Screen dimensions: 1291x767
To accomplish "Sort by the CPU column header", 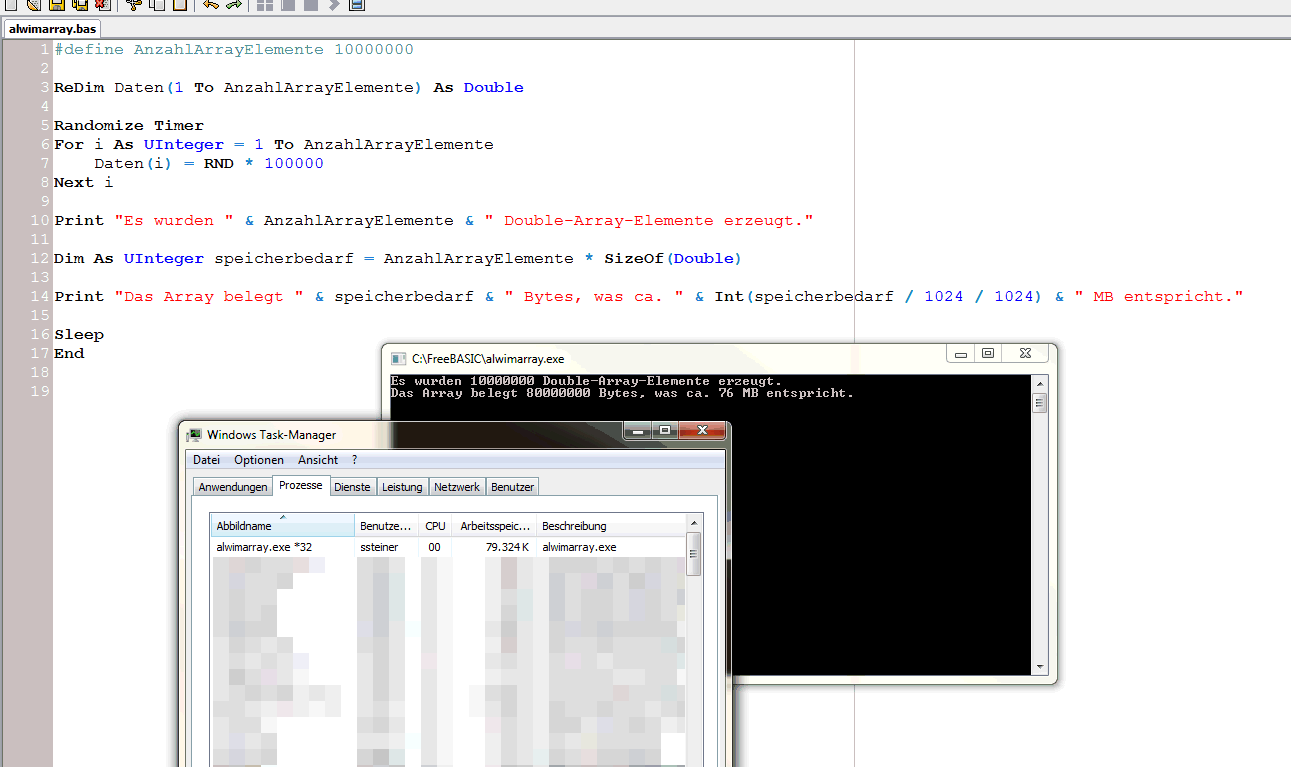I will [x=435, y=526].
